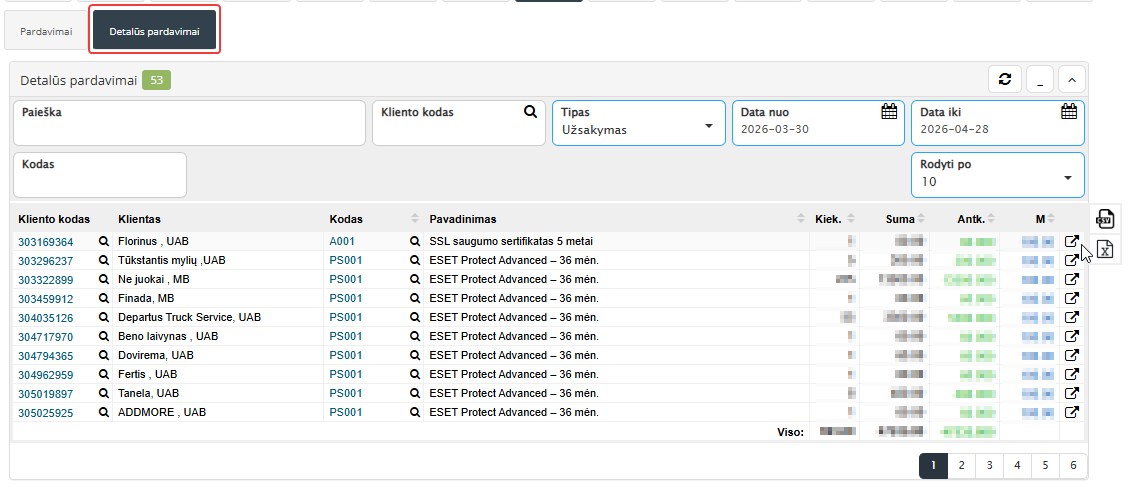Open client code 303169364 link
The width and height of the screenshot is (1128, 489).
tap(46, 242)
